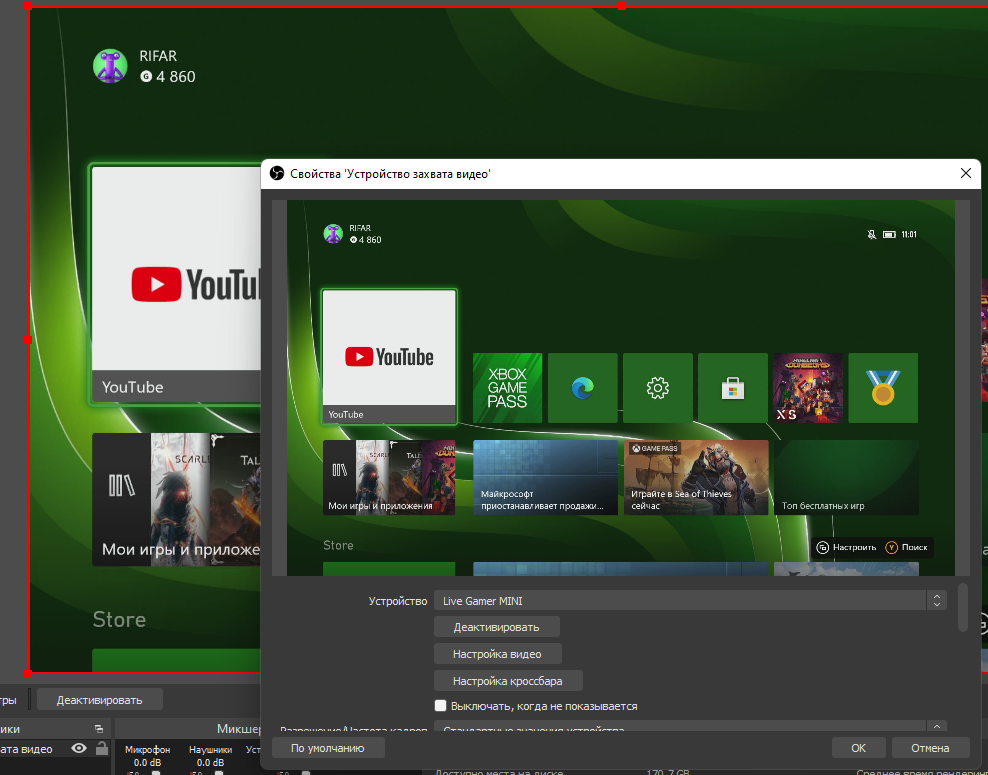Image resolution: width=988 pixels, height=775 pixels.
Task: Click the pop-out dock icon in the Sources panel header
Action: click(x=99, y=728)
